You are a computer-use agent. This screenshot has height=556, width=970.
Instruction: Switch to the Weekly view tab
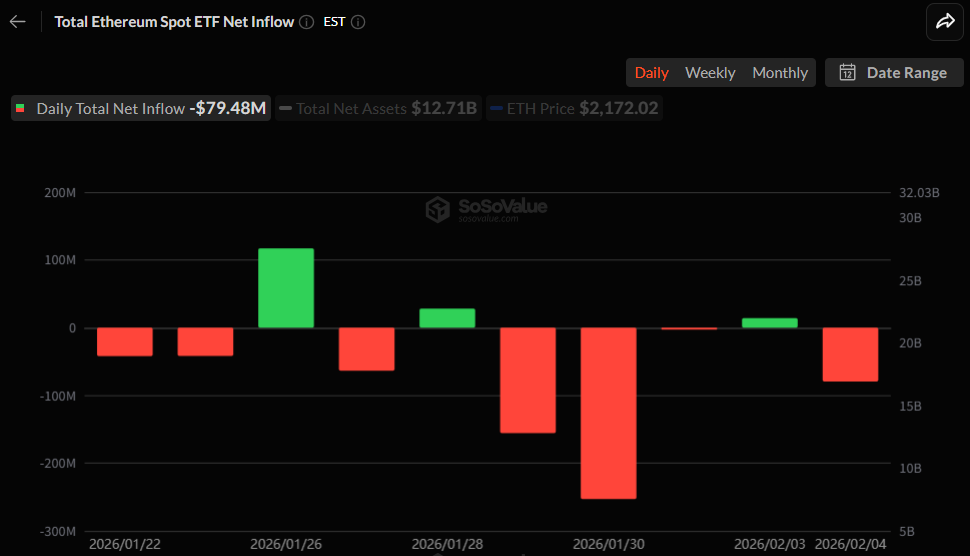[710, 72]
